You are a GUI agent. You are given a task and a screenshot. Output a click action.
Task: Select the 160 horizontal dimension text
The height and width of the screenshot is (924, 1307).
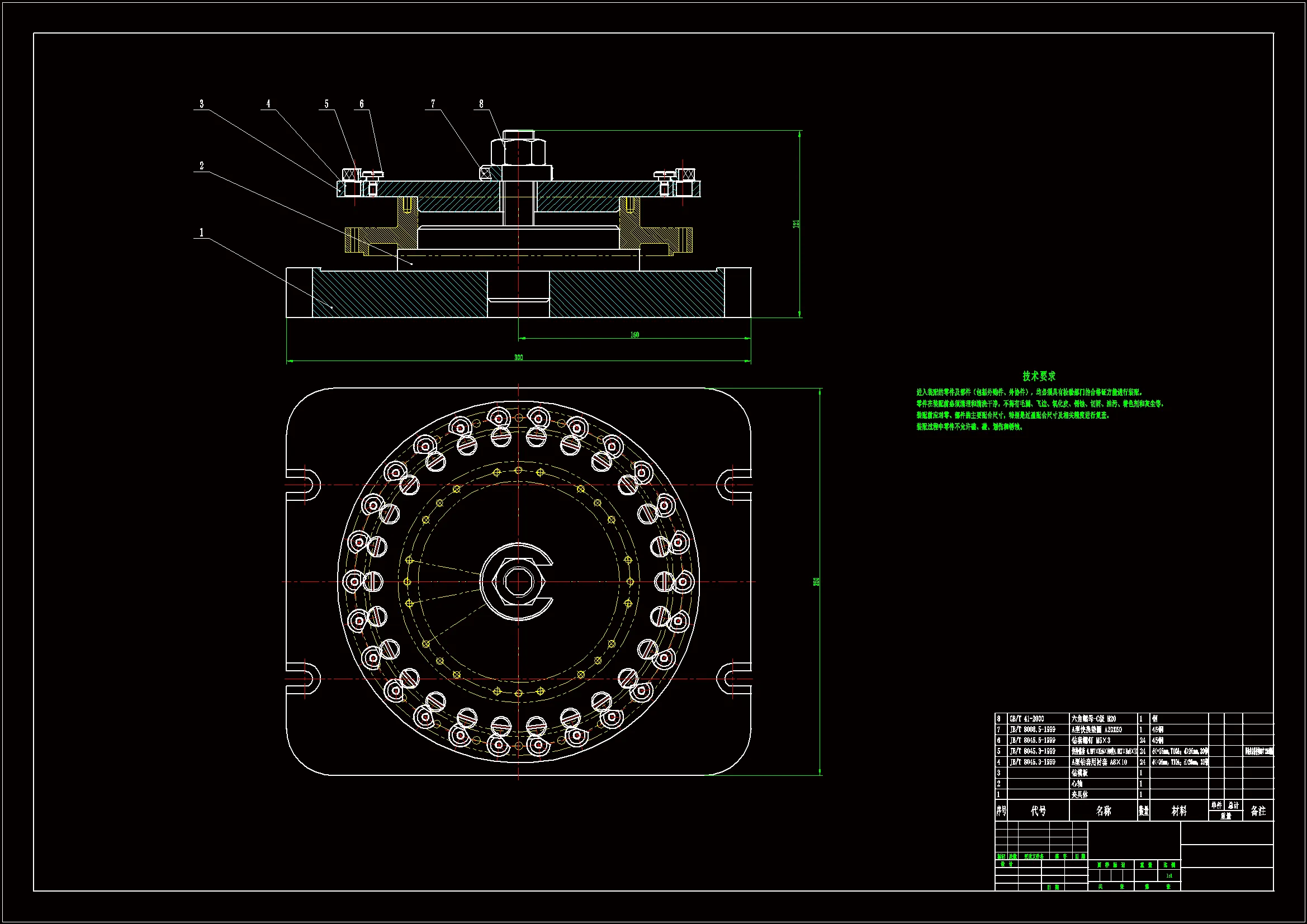pyautogui.click(x=634, y=335)
